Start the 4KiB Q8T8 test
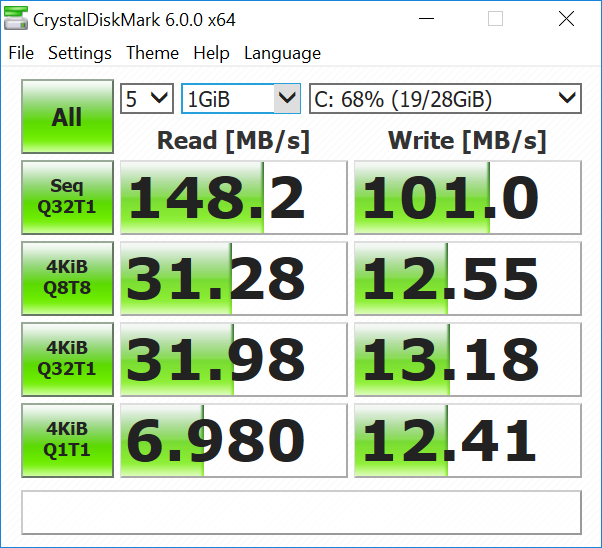Viewport: 602px width, 548px height. pos(68,278)
